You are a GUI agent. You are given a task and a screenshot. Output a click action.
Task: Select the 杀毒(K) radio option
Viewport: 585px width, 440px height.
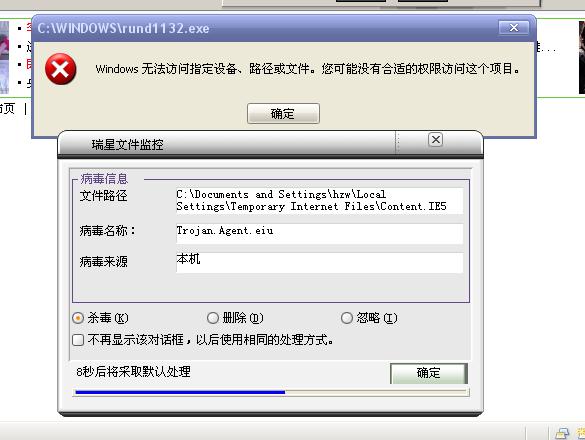pyautogui.click(x=78, y=318)
